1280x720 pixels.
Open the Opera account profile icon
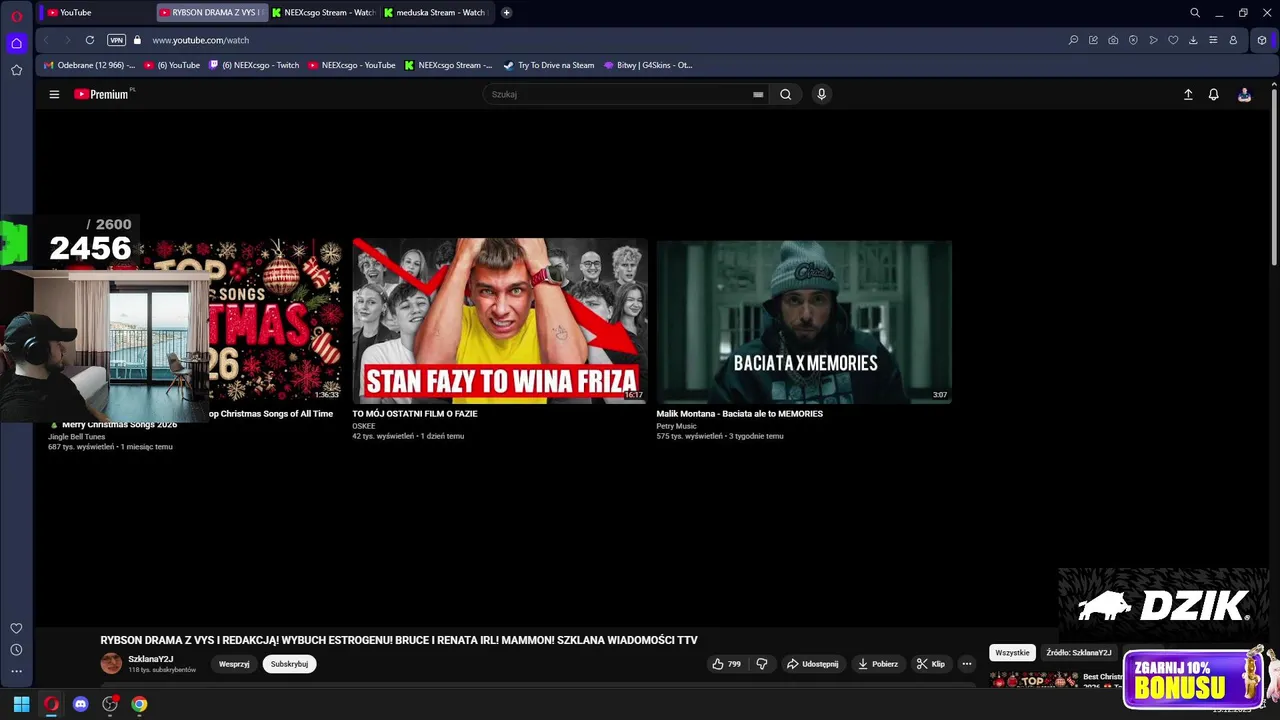point(1233,40)
